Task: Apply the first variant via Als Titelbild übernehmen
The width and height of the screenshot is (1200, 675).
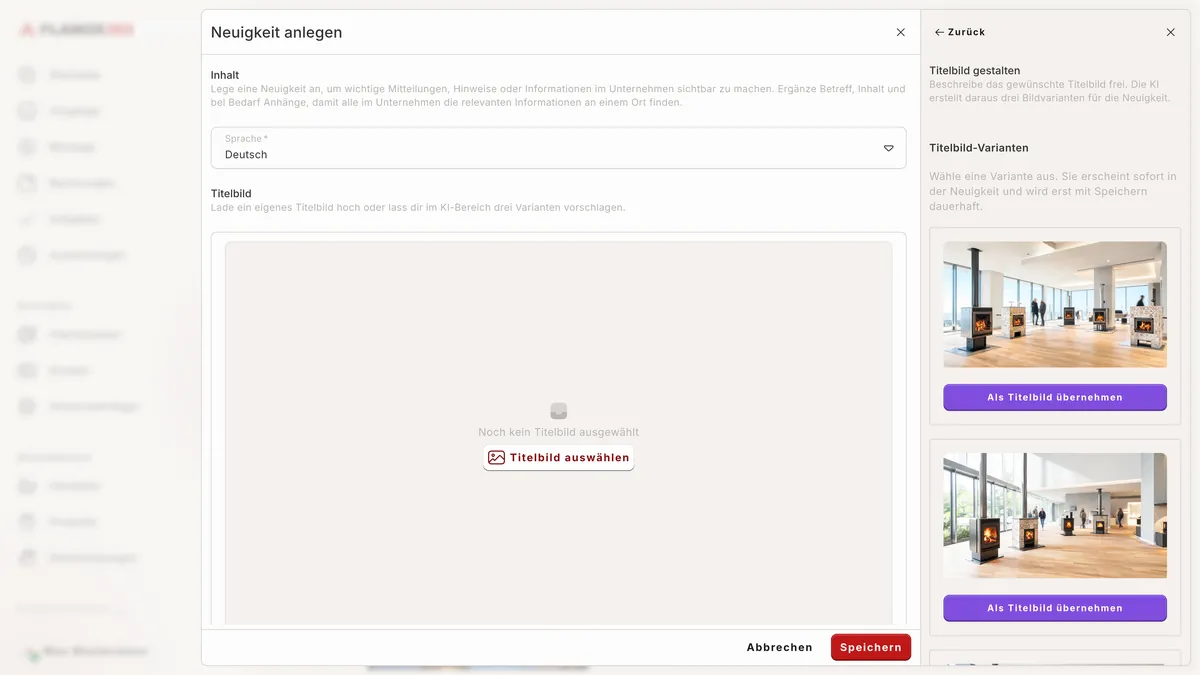Action: [1055, 397]
